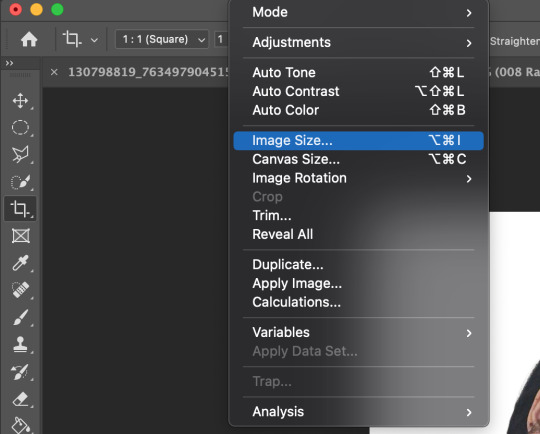Select the Elliptical Marquee tool
The image size is (540, 434).
point(20,127)
